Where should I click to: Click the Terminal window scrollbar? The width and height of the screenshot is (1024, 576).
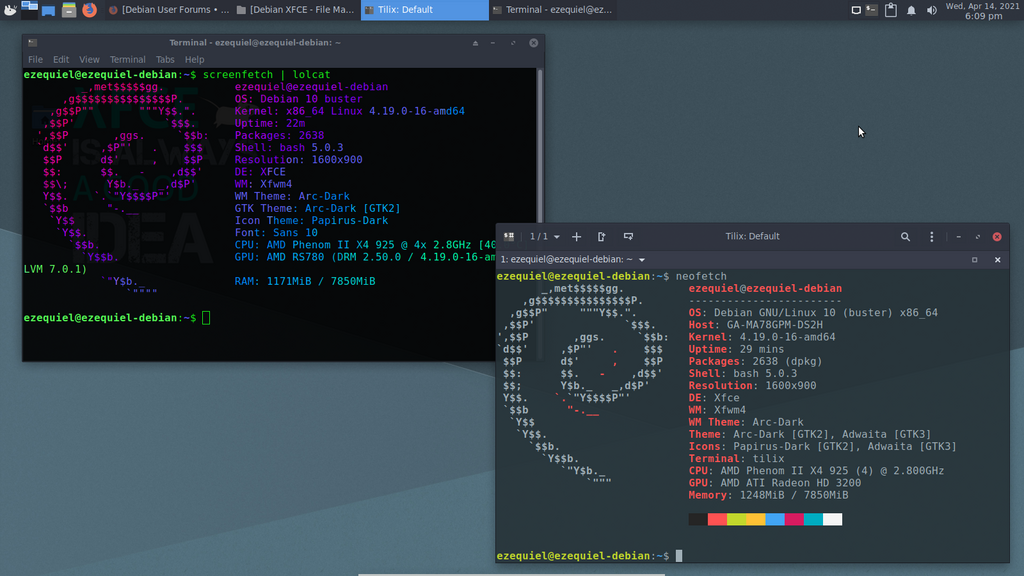click(539, 146)
